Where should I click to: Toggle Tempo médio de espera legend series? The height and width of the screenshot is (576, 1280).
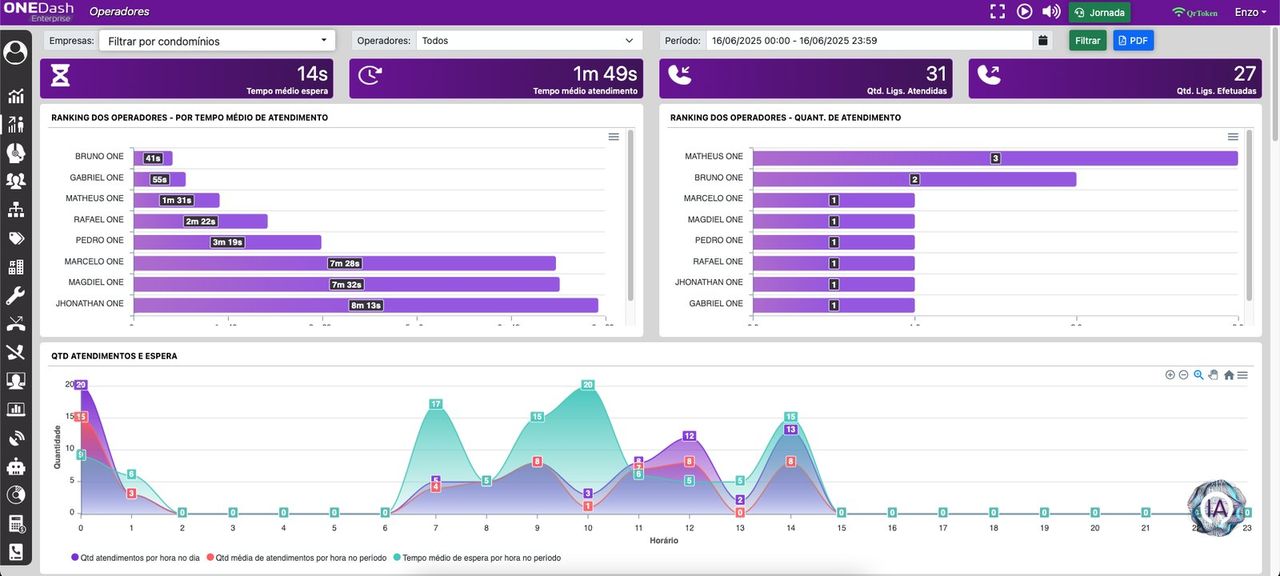tap(477, 558)
